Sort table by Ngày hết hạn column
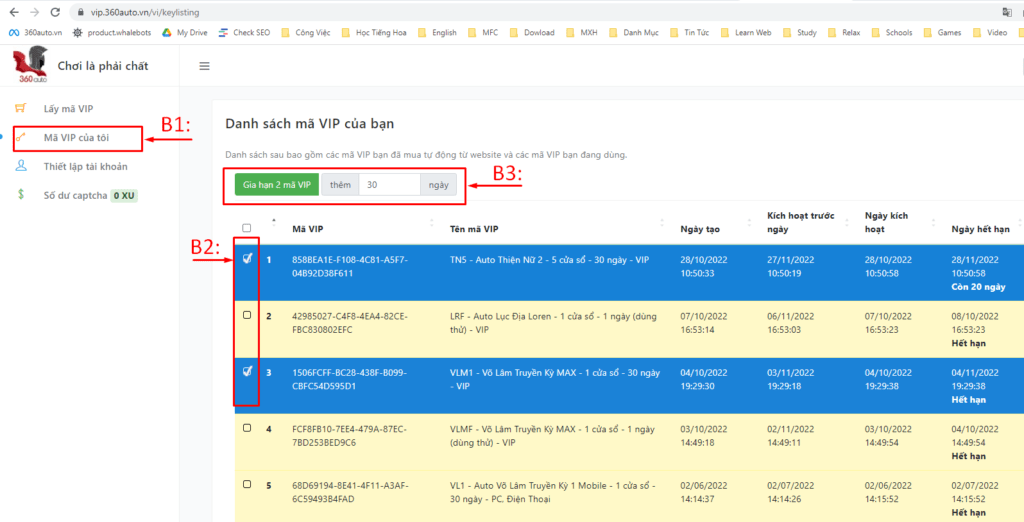 pos(981,229)
